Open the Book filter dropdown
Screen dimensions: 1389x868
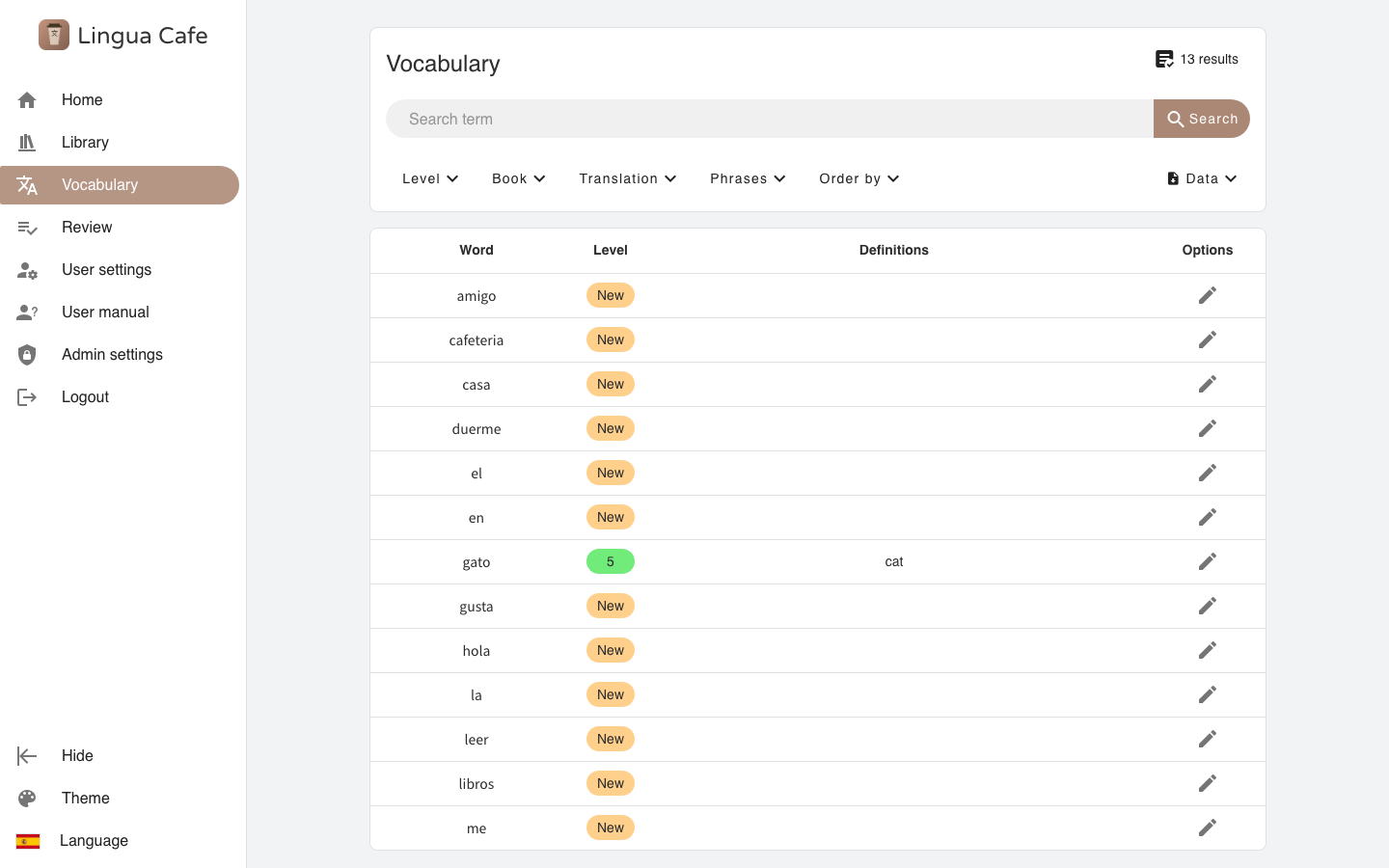(519, 178)
